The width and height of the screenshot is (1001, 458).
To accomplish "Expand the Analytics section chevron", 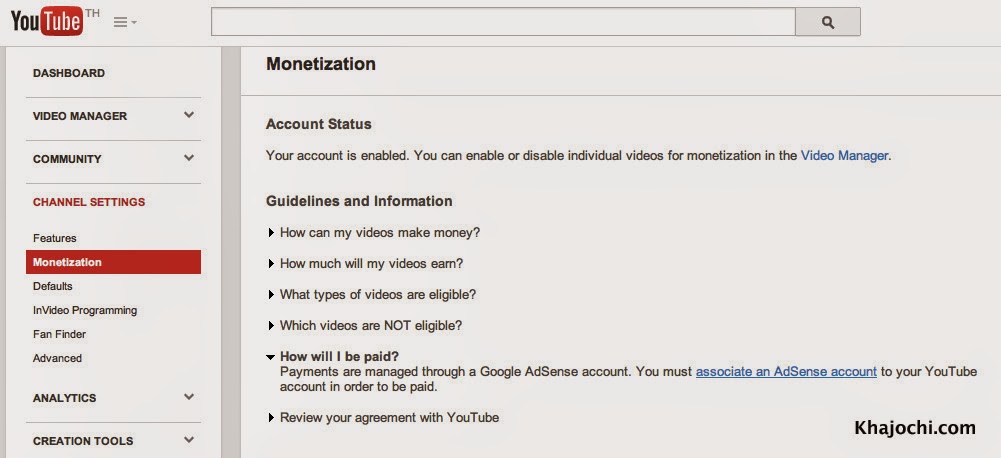I will (x=189, y=397).
